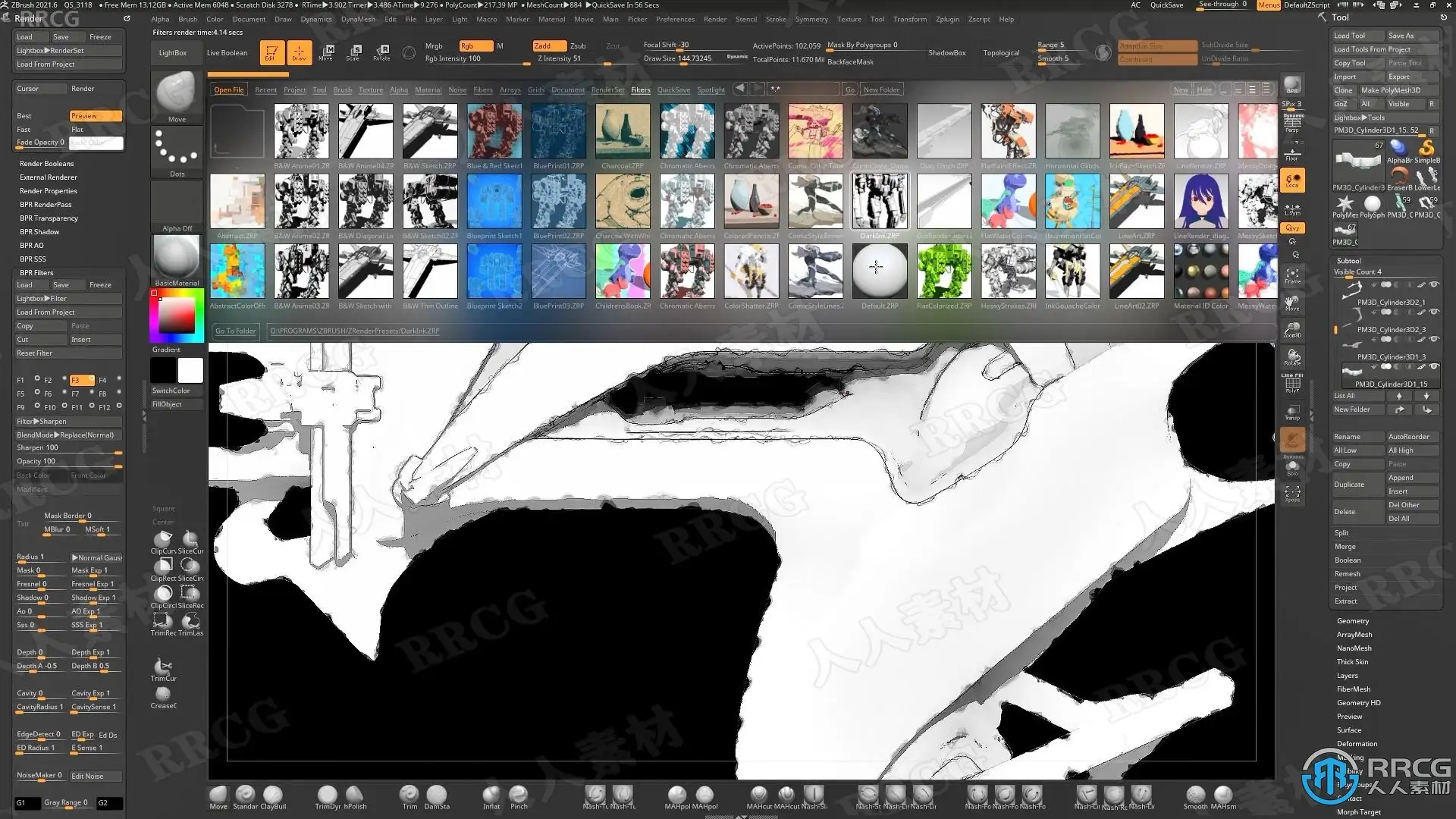Activate the Draw mode button
1456x819 pixels.
299,52
